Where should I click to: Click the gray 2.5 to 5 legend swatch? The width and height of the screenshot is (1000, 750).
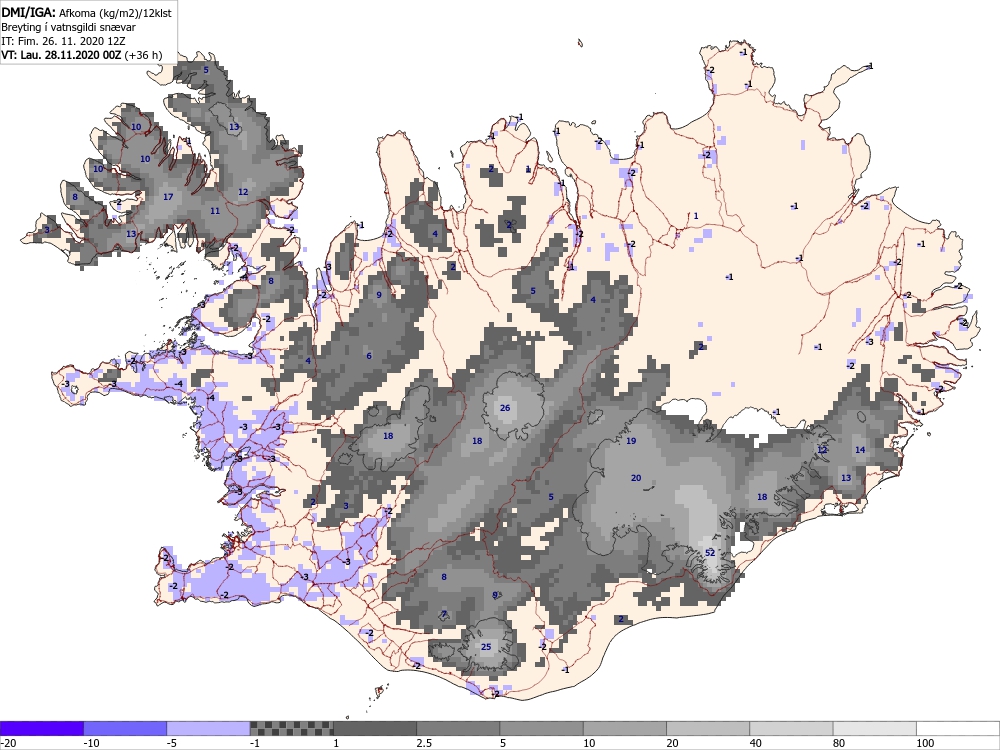point(458,728)
